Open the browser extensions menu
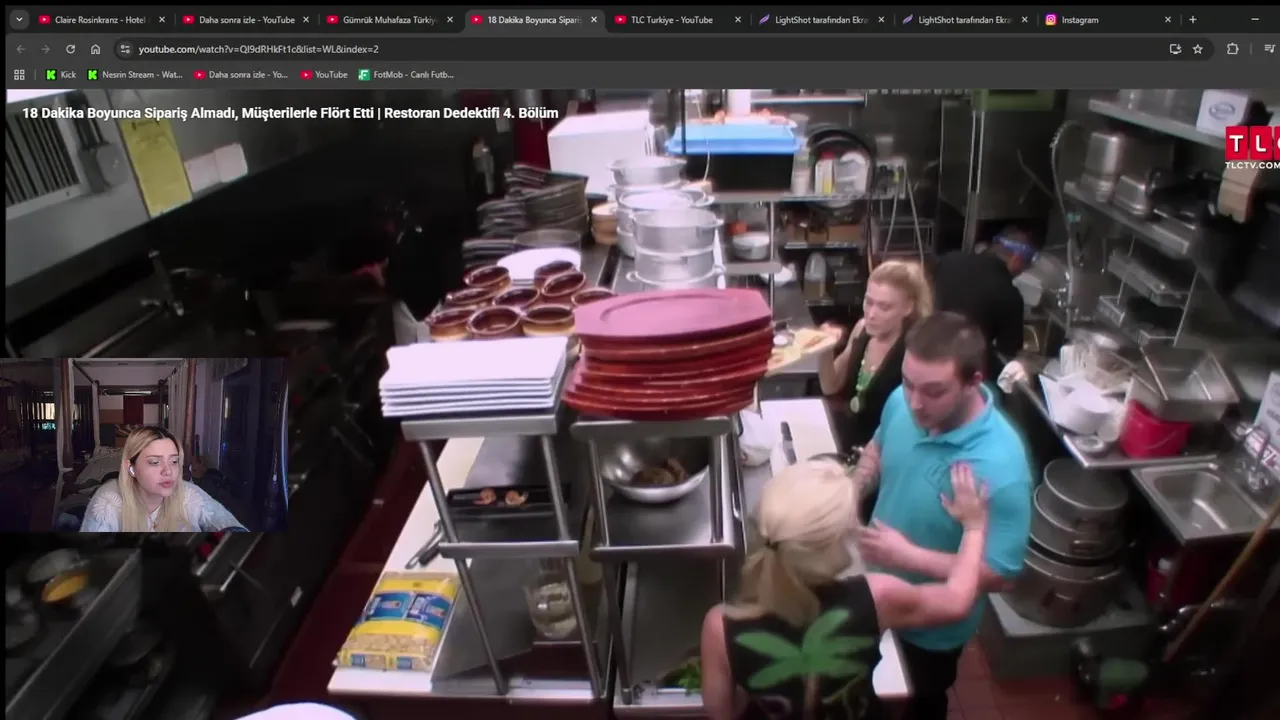 1232,49
